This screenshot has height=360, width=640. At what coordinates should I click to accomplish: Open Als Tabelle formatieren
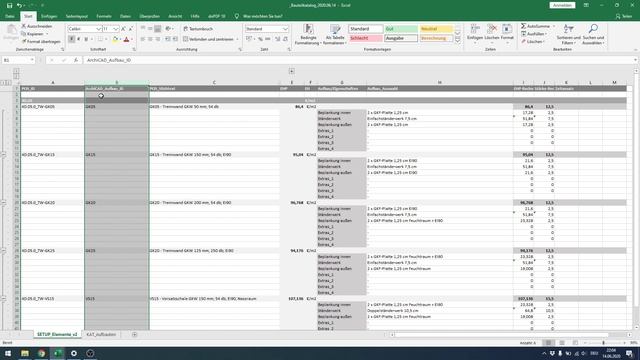pyautogui.click(x=336, y=35)
